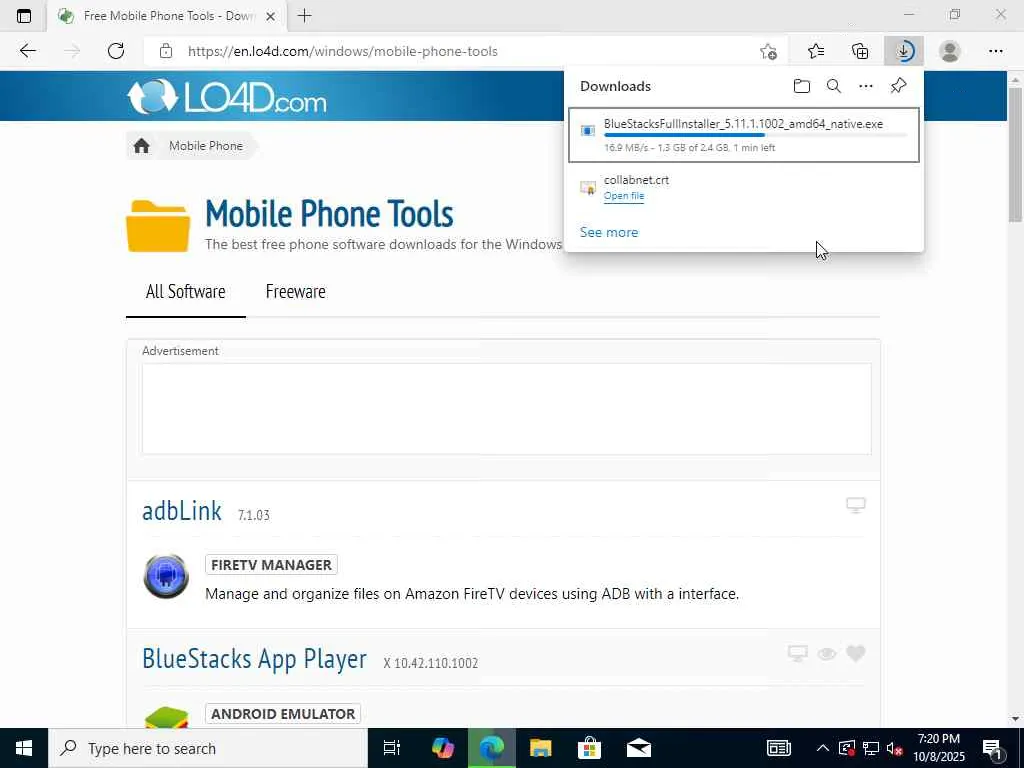Open news and interests taskbar icon
This screenshot has height=768, width=1024.
tap(778, 748)
